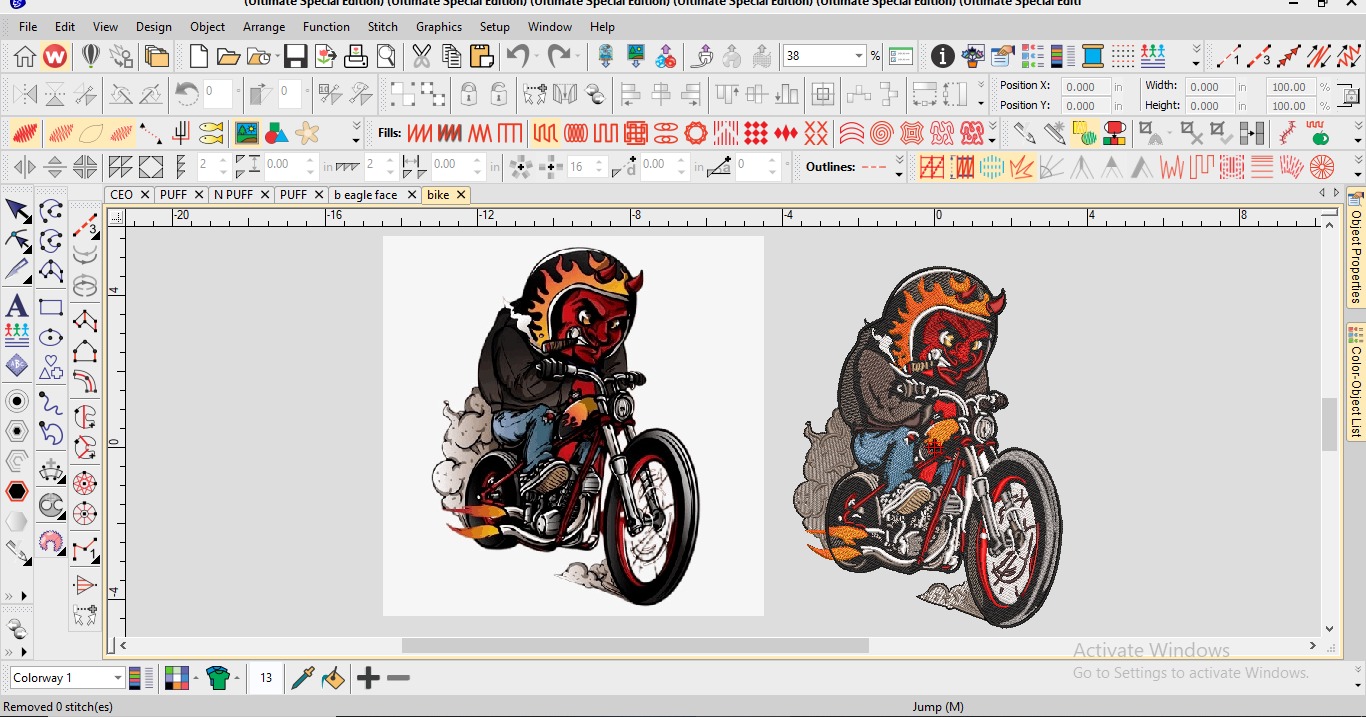
Task: Open the Color-Object List side panel
Action: (x=1356, y=383)
